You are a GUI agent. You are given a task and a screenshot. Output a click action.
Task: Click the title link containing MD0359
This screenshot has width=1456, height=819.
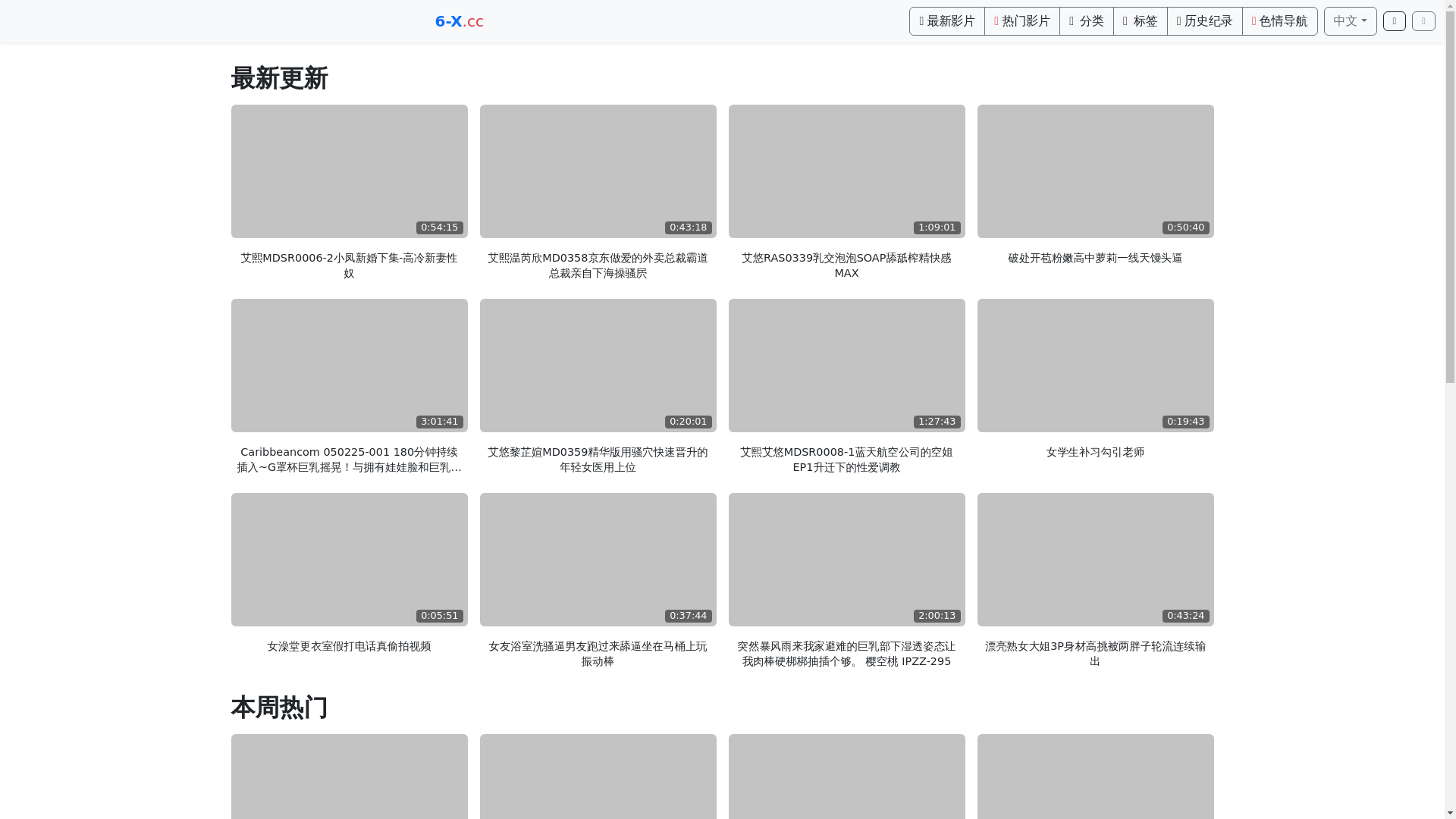598,460
